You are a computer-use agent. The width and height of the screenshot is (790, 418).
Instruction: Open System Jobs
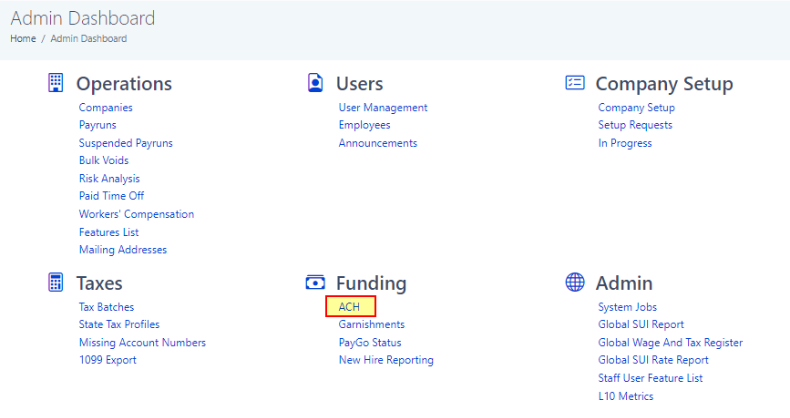[628, 307]
